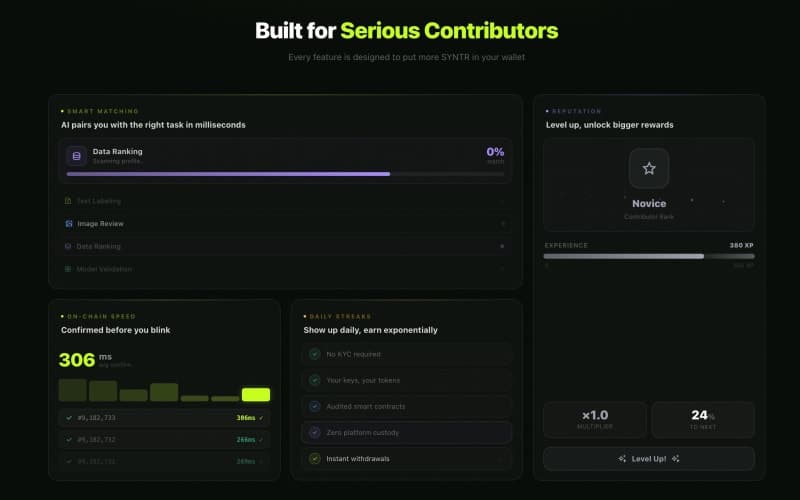This screenshot has height=500, width=800.
Task: Click the Model Validation grid icon
Action: [x=68, y=269]
